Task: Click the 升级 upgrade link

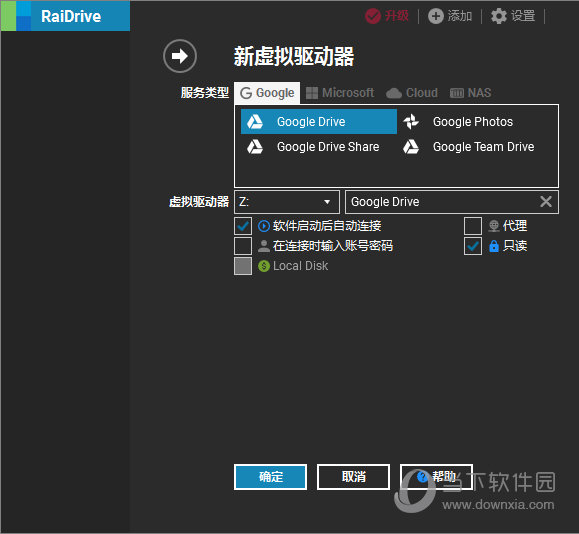Action: [397, 16]
